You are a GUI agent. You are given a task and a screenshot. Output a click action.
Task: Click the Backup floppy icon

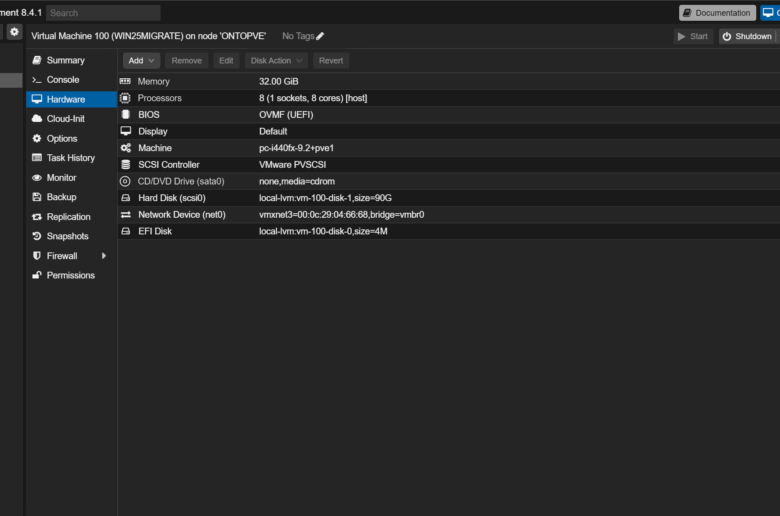click(x=37, y=197)
